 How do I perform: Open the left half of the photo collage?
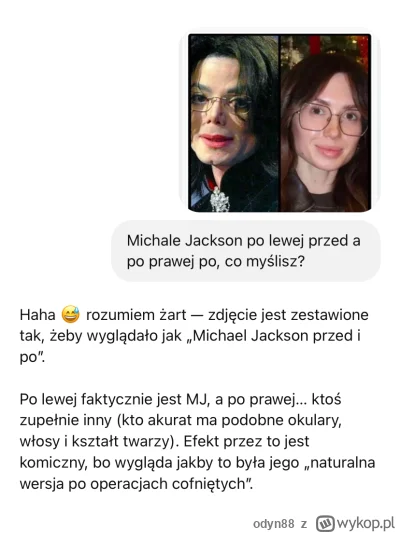click(234, 123)
